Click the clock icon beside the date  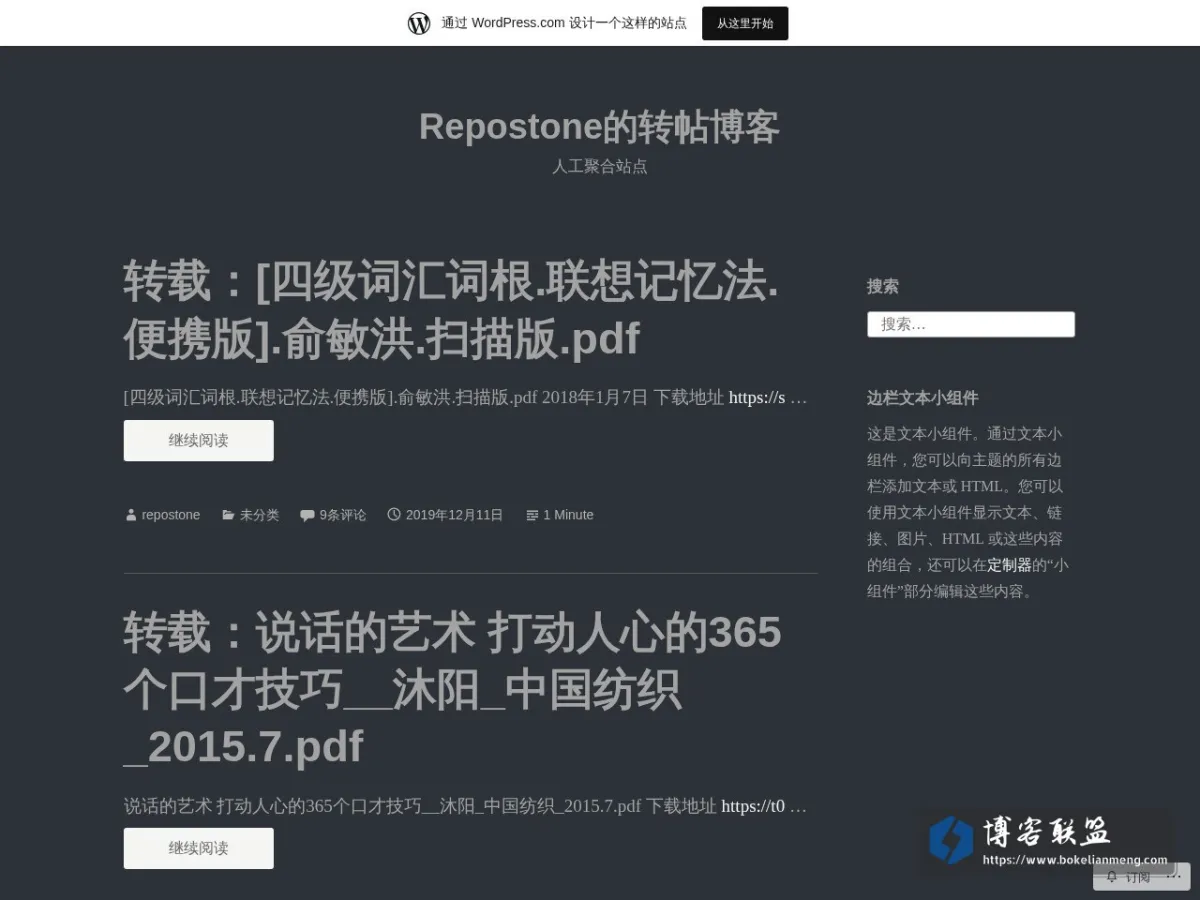pos(394,514)
